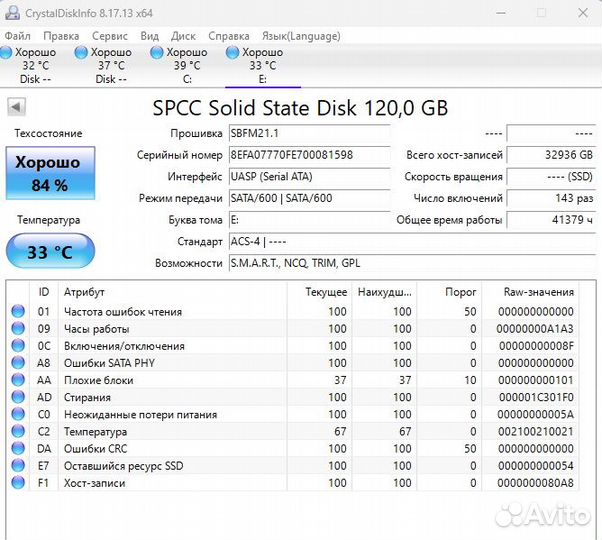Image resolution: width=602 pixels, height=540 pixels.
Task: Click raw value 0000000A1A3
Action: pyautogui.click(x=535, y=329)
